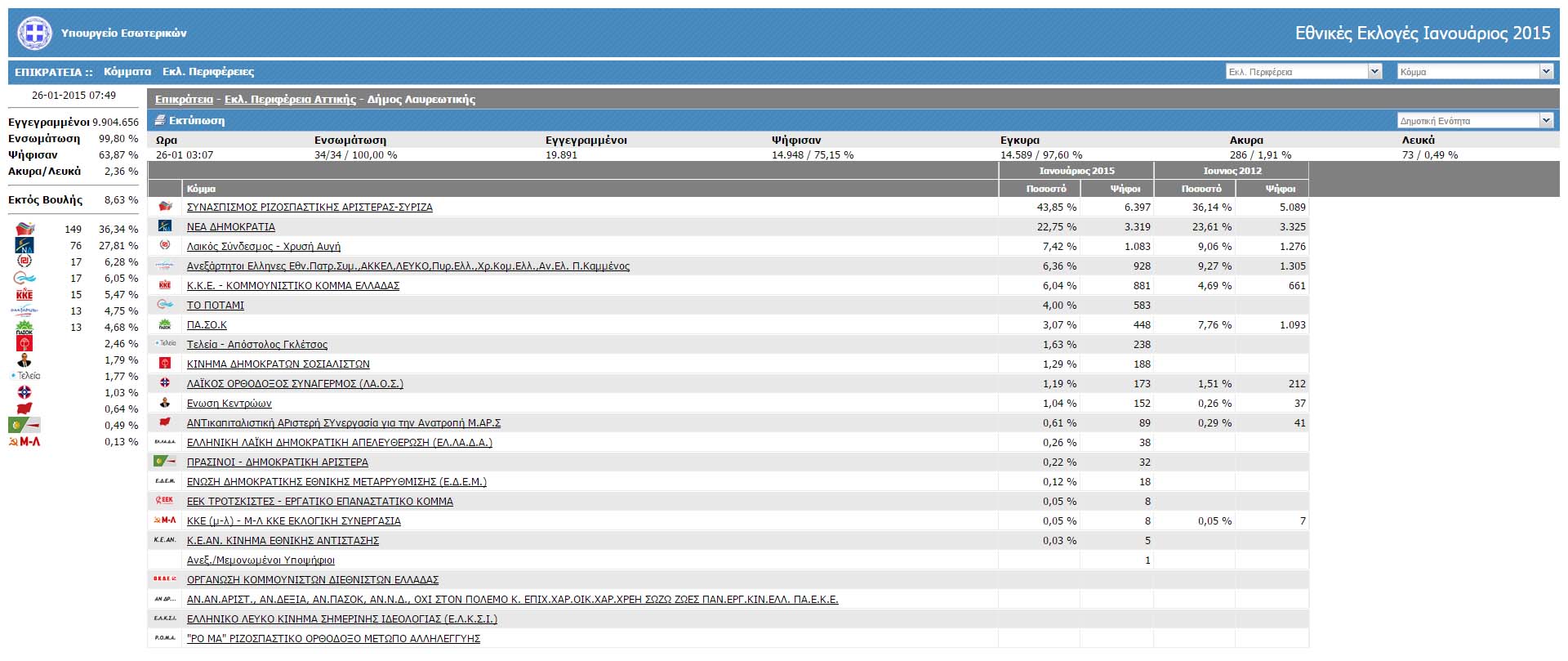
Task: Click the ΟΚΔΕ logo in table
Action: [165, 579]
